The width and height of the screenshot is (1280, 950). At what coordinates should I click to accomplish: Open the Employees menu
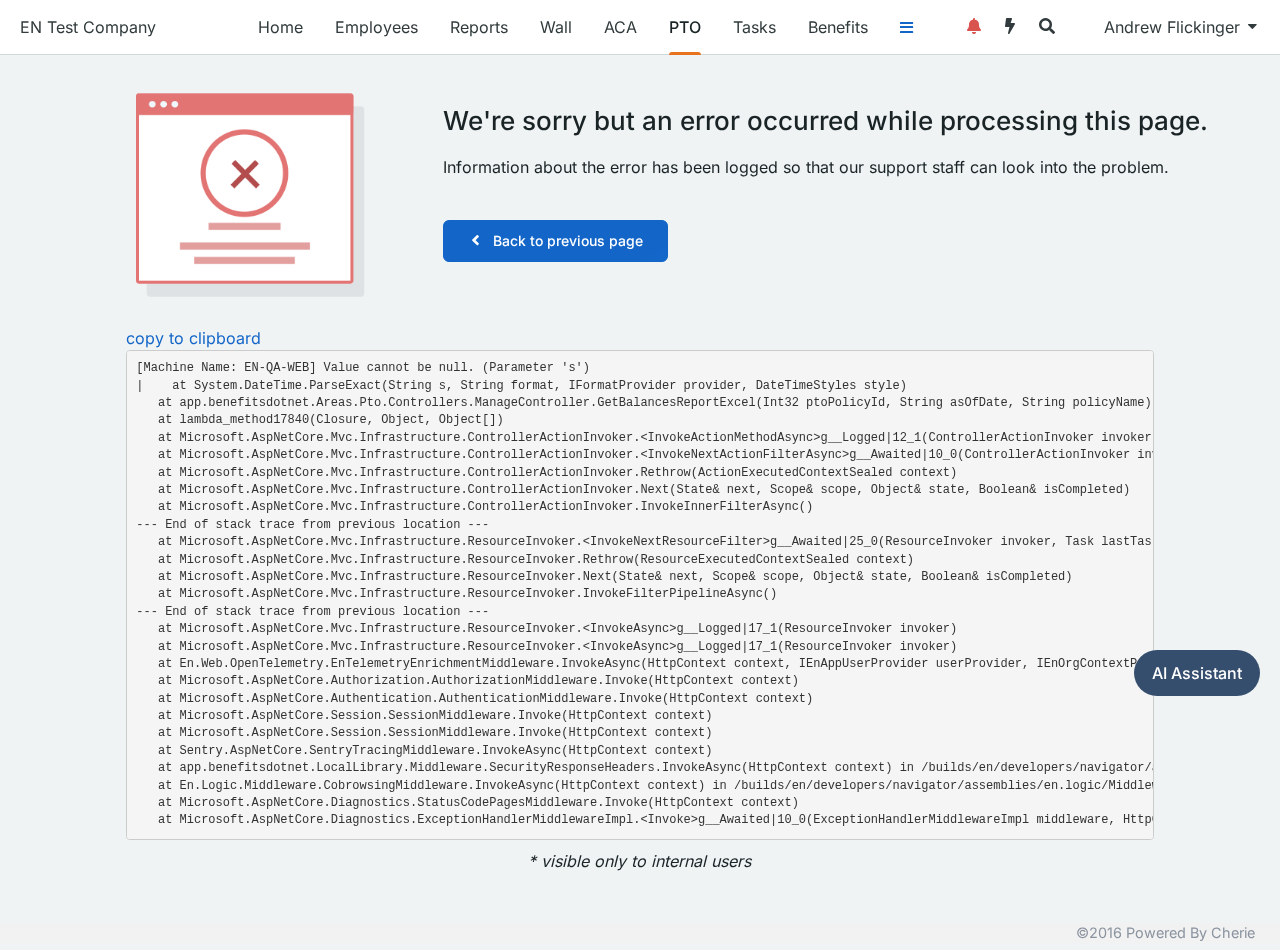pyautogui.click(x=376, y=27)
